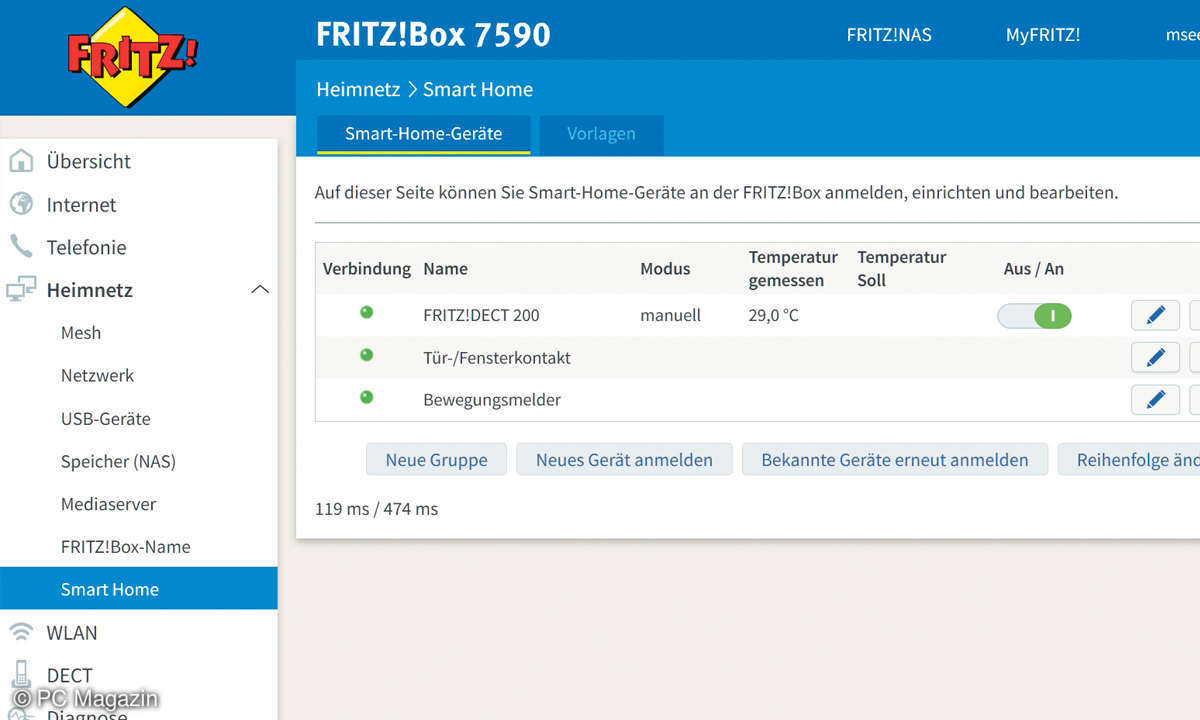Open FRITZ!NAS from the header
Screen dimensions: 1200x720
click(x=889, y=34)
